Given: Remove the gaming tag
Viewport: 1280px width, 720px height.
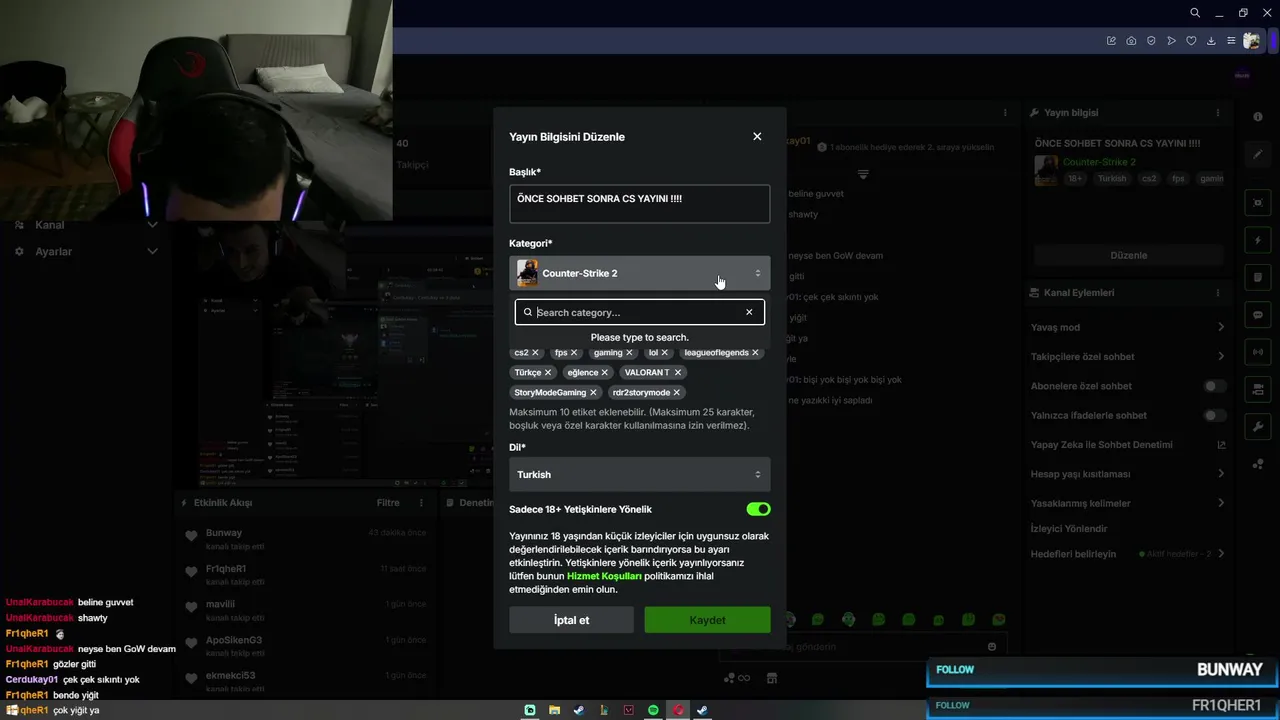Looking at the screenshot, I should 629,353.
